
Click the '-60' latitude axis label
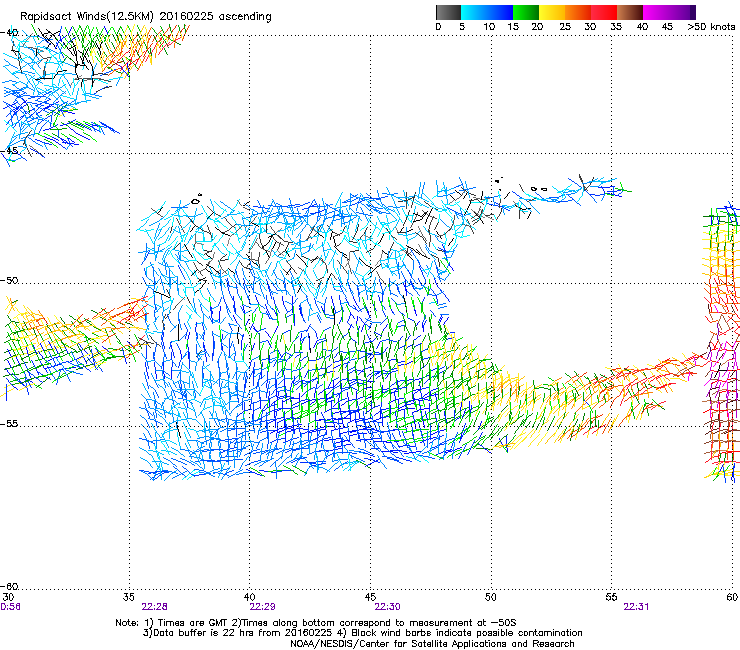pyautogui.click(x=9, y=586)
